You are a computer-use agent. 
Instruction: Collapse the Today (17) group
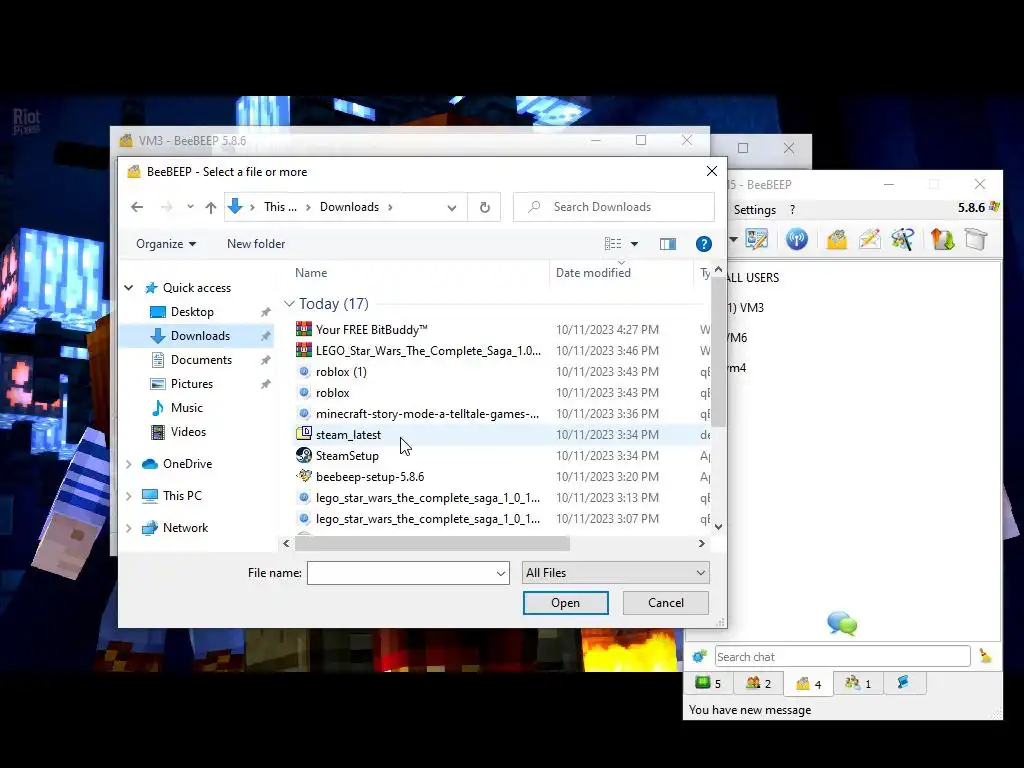(289, 304)
